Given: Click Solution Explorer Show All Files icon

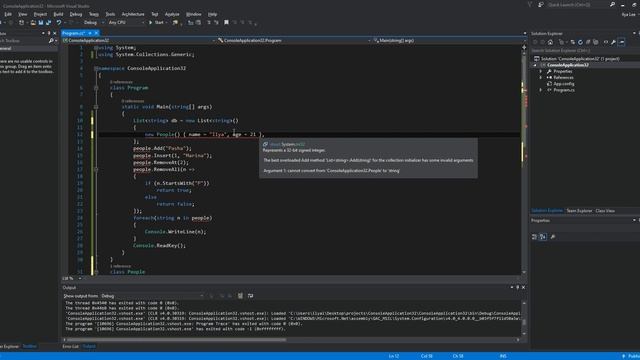Looking at the screenshot, I should [x=596, y=42].
